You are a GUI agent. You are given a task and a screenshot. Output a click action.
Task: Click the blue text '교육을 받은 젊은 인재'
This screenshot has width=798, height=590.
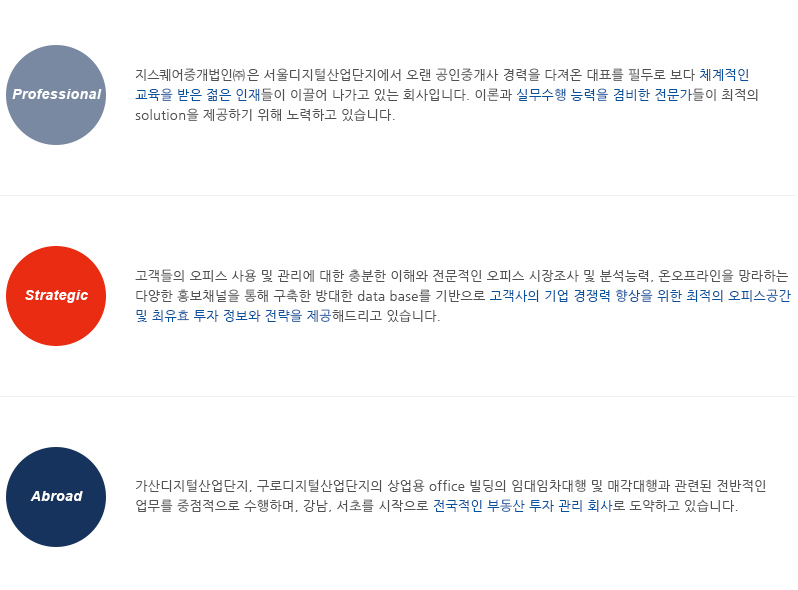[197, 95]
